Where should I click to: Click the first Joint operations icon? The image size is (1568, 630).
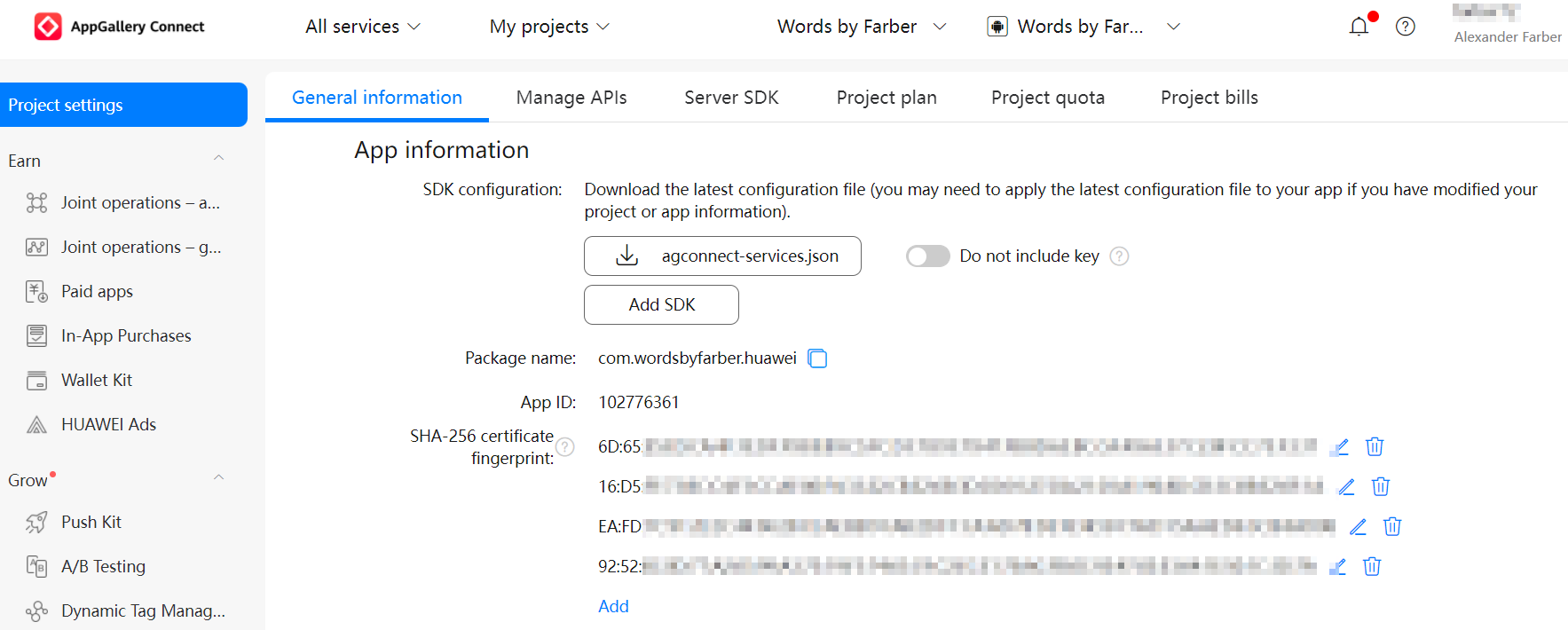(x=36, y=203)
